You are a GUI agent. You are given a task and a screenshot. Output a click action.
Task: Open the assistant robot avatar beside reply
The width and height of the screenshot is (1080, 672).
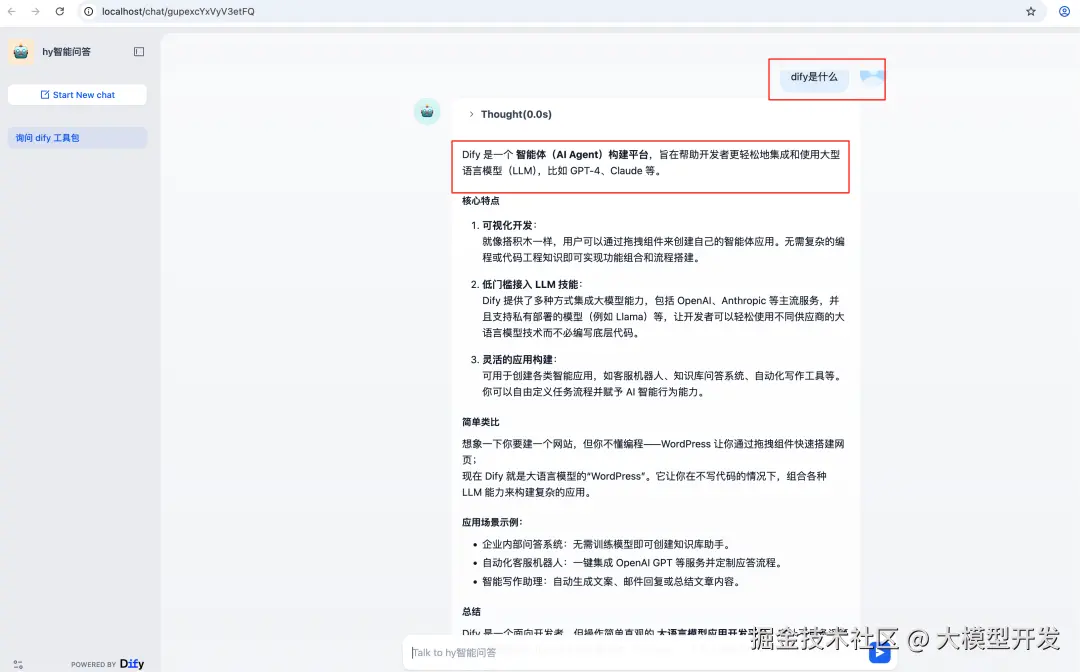point(427,112)
